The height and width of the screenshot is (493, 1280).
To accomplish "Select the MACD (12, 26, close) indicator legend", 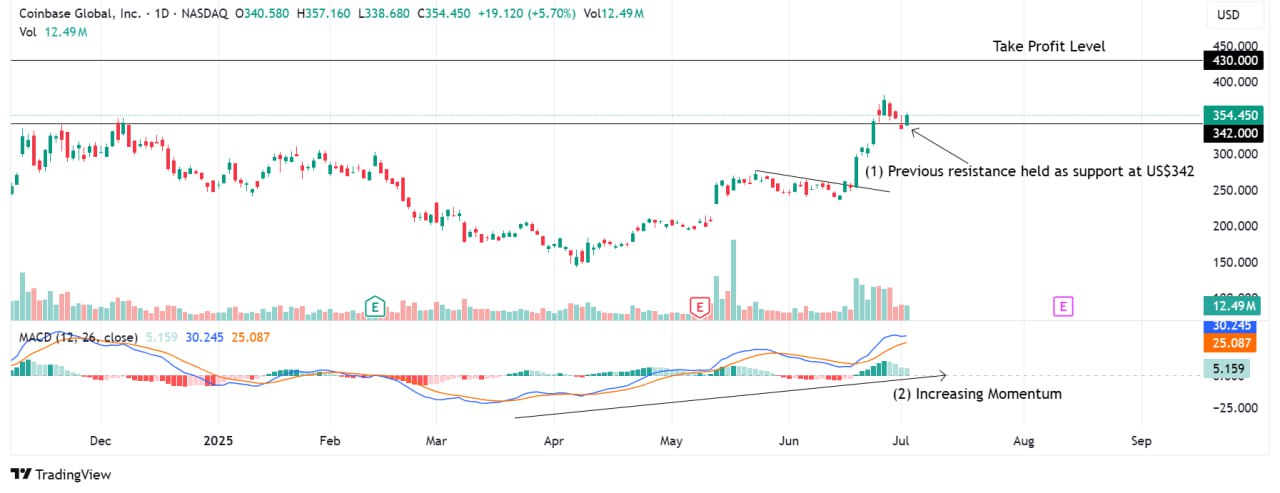I will click(x=80, y=338).
